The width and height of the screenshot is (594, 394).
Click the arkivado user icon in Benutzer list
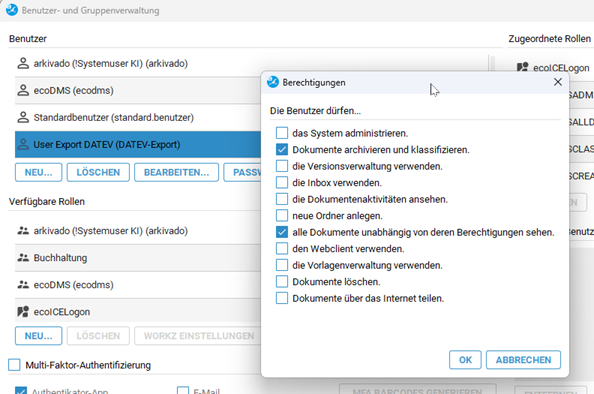23,63
